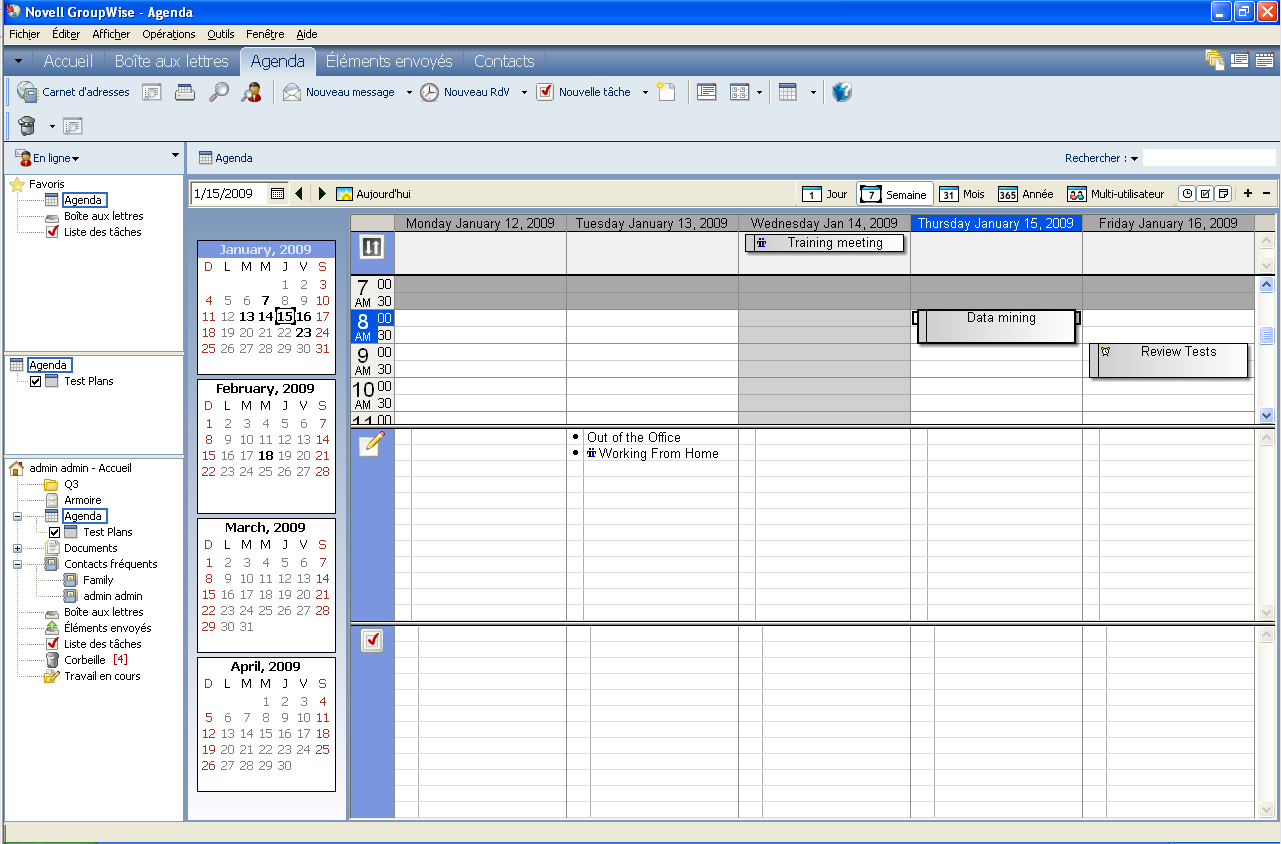Create a Nouveau message

(x=339, y=92)
